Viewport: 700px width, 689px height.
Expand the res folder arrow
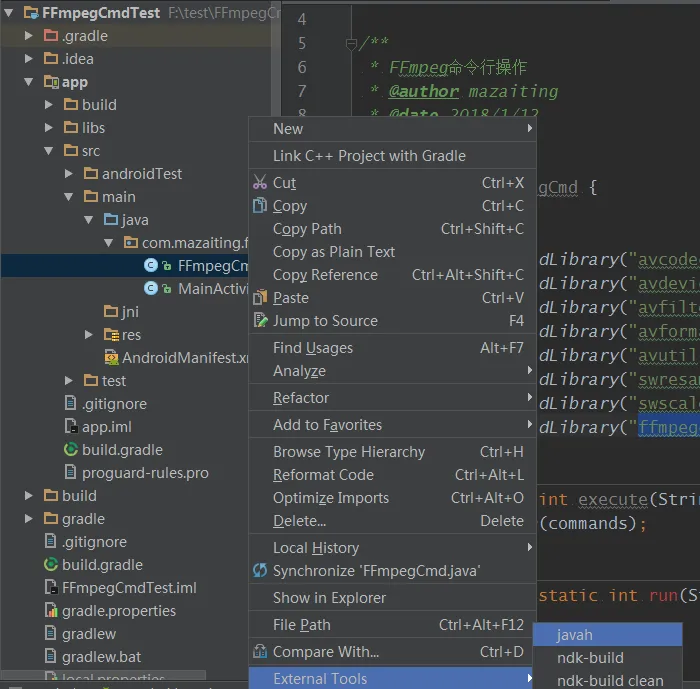[x=89, y=334]
